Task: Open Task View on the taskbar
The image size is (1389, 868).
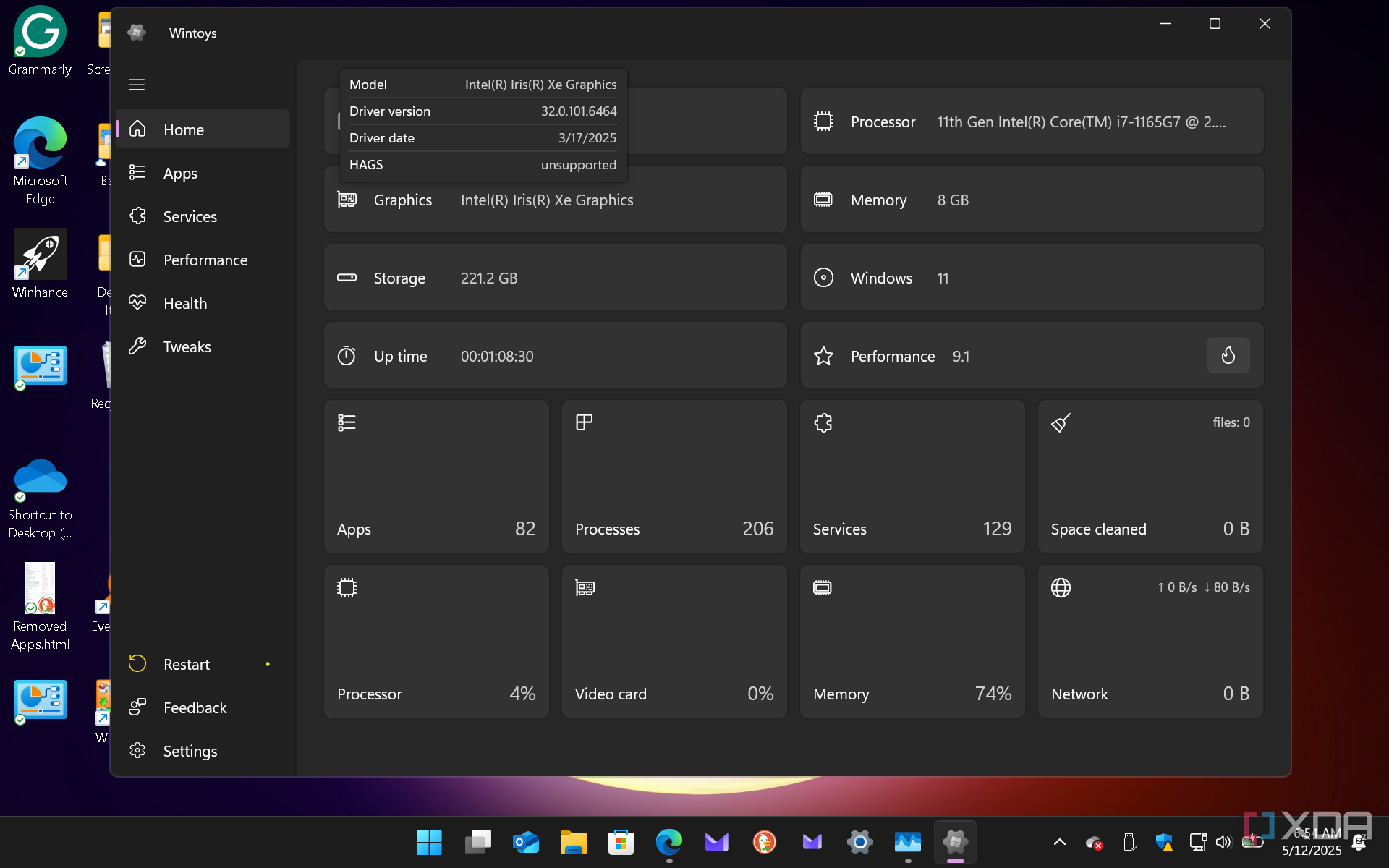Action: (477, 842)
